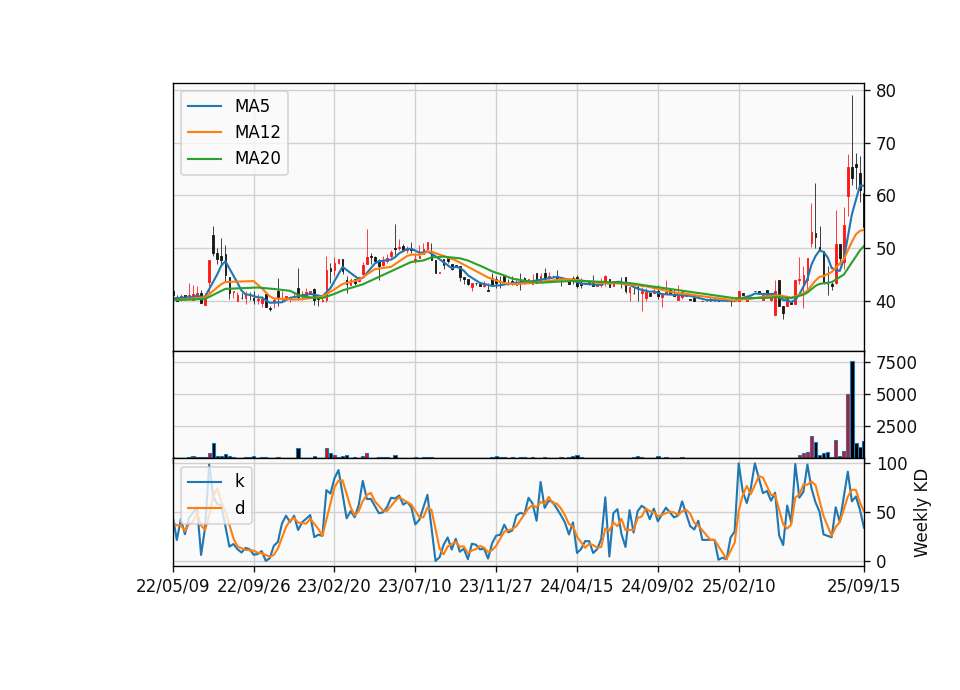The image size is (960, 690).
Task: Click the tallest volume bar near 7500
Action: click(x=852, y=410)
